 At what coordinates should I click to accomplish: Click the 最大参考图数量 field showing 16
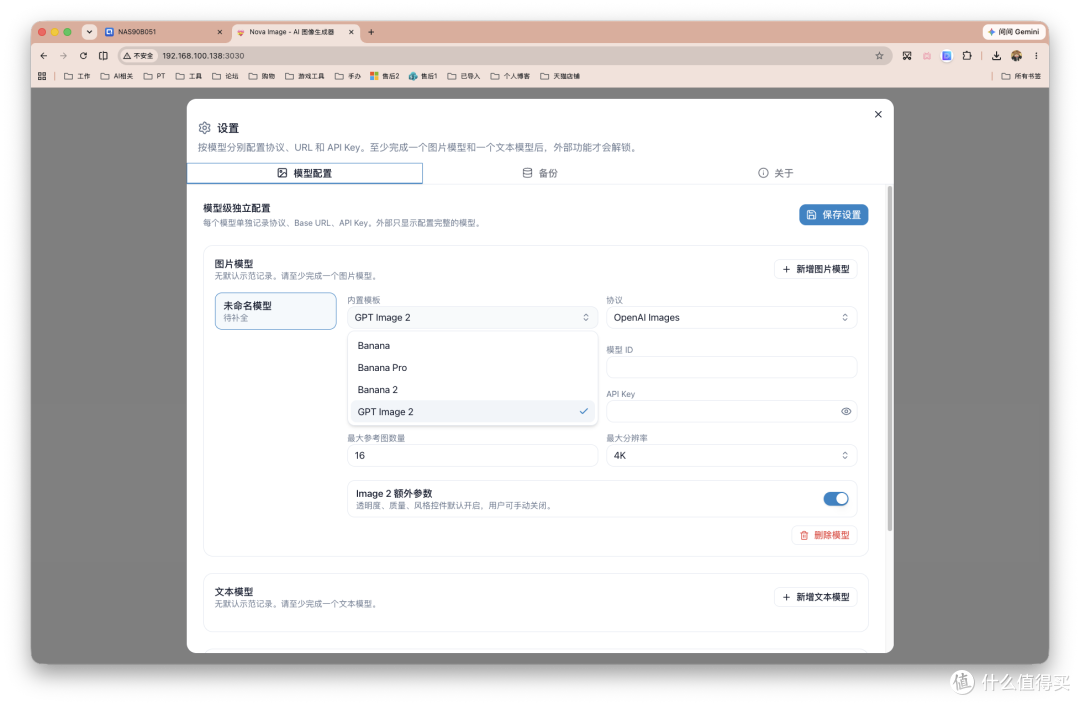tap(472, 455)
